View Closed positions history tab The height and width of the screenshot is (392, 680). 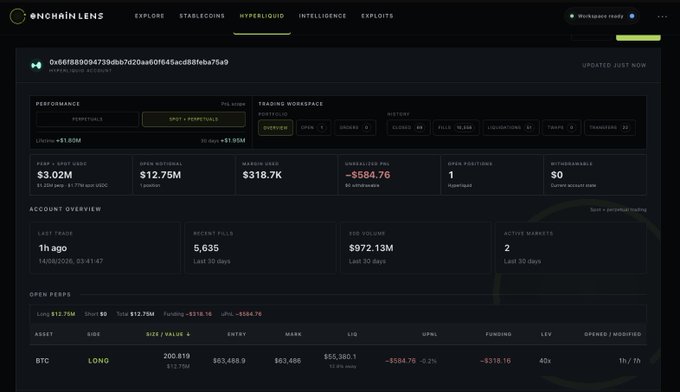408,128
